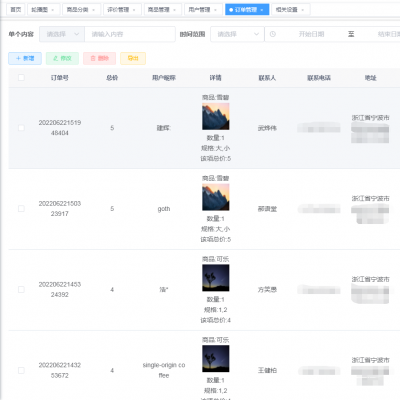View the night tree image in the third order
Image resolution: width=400 pixels, height=400 pixels.
(x=216, y=278)
